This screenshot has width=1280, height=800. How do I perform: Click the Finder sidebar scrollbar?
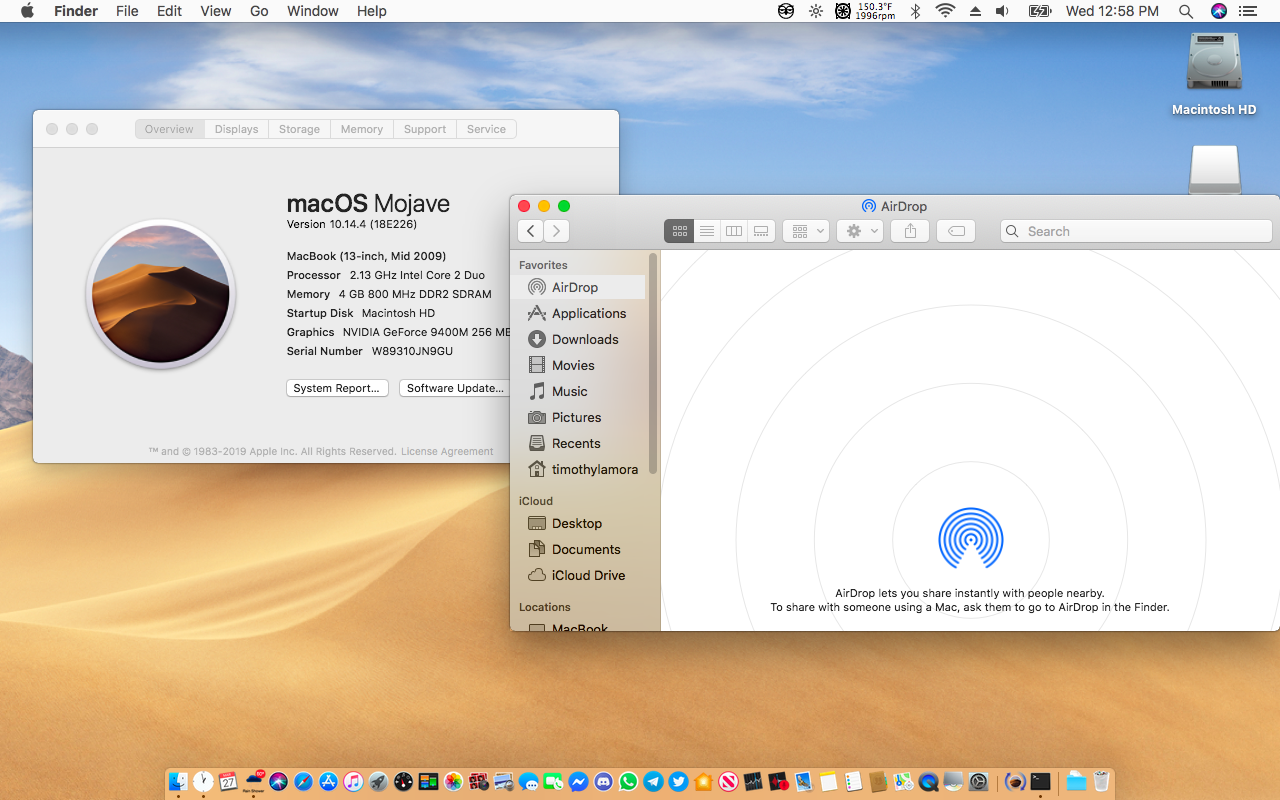click(x=653, y=363)
